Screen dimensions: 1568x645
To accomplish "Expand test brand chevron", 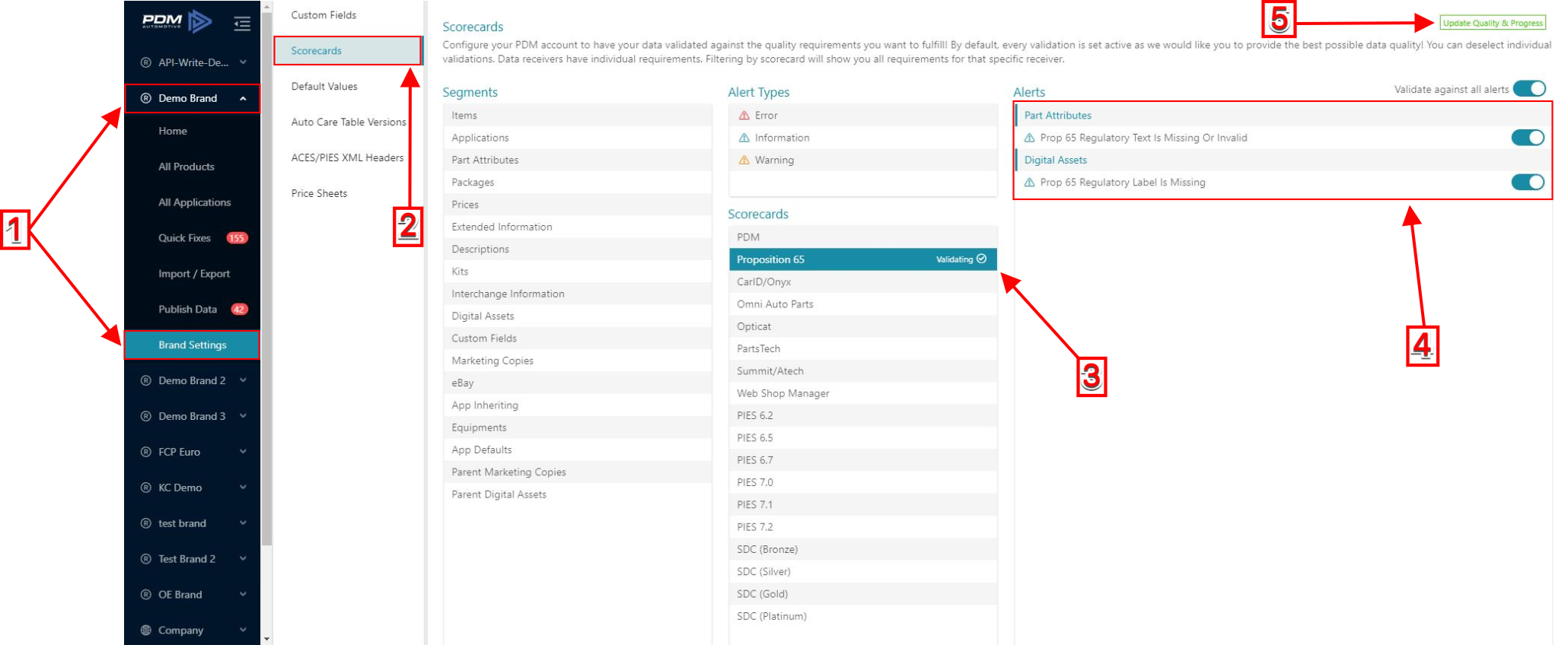I will pos(243,523).
